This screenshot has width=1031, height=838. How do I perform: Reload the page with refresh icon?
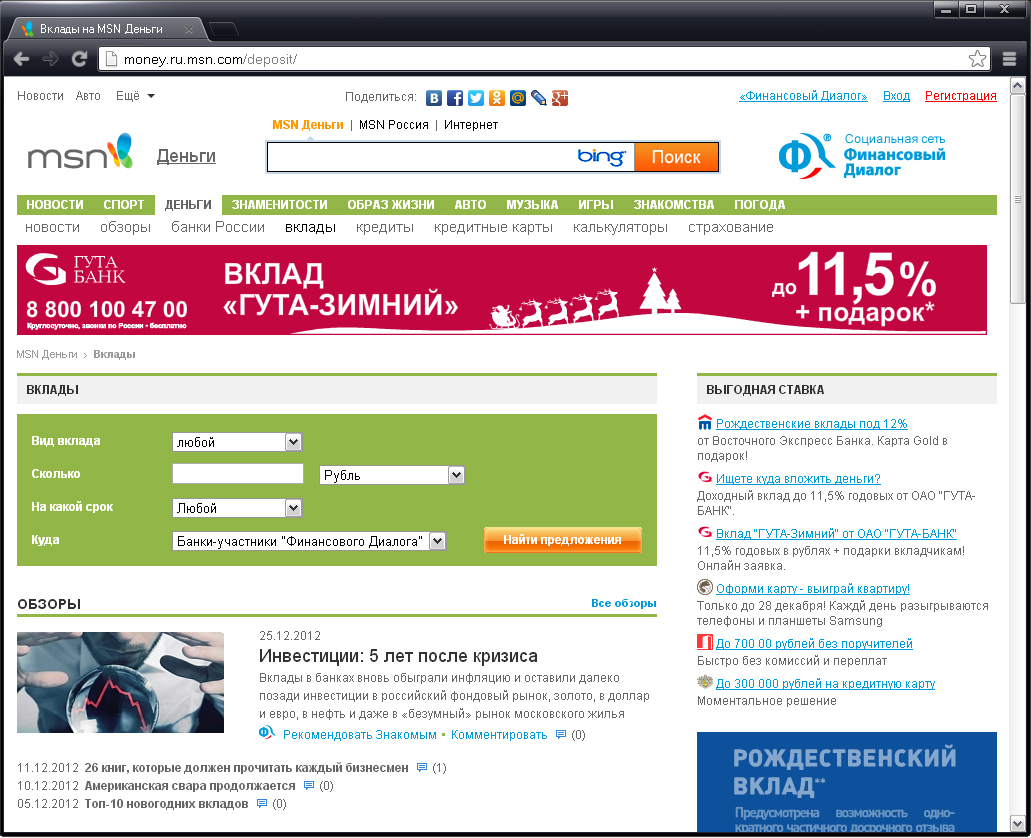80,59
